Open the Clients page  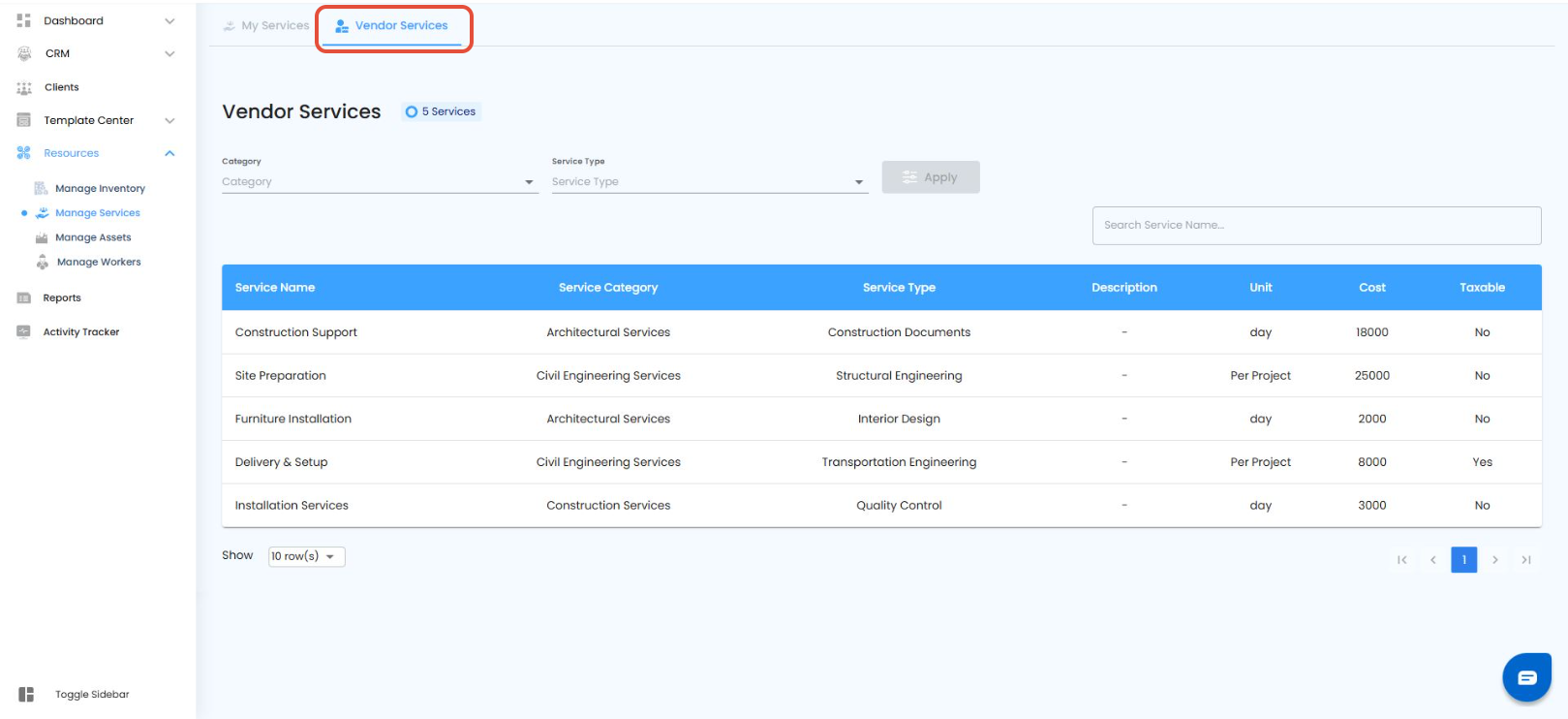pyautogui.click(x=62, y=87)
